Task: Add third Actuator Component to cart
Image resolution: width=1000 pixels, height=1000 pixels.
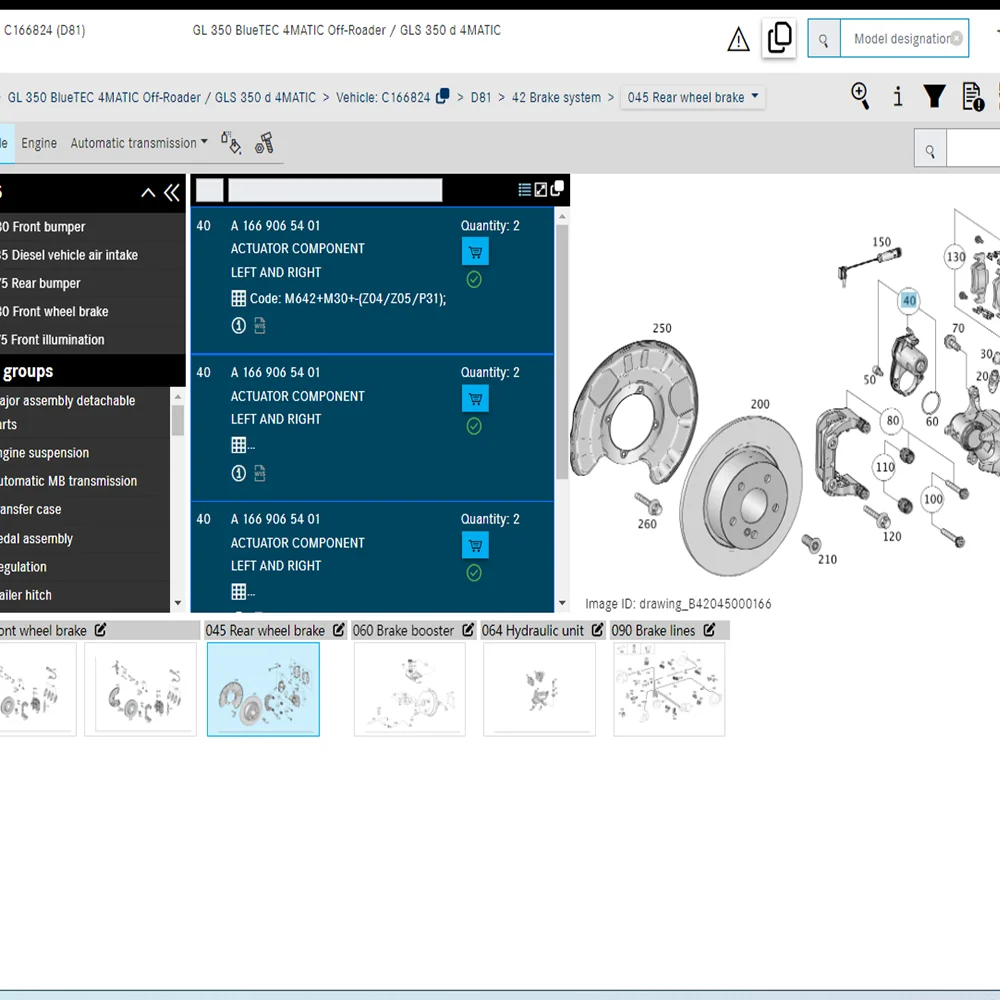Action: 475,545
